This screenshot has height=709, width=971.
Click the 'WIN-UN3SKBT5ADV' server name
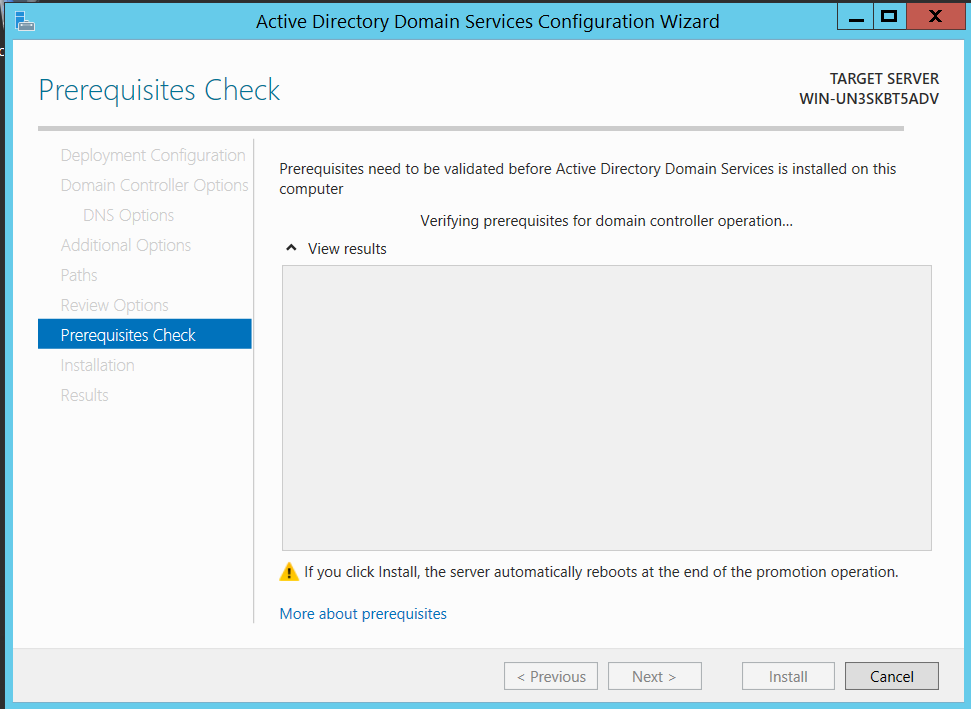click(x=869, y=98)
